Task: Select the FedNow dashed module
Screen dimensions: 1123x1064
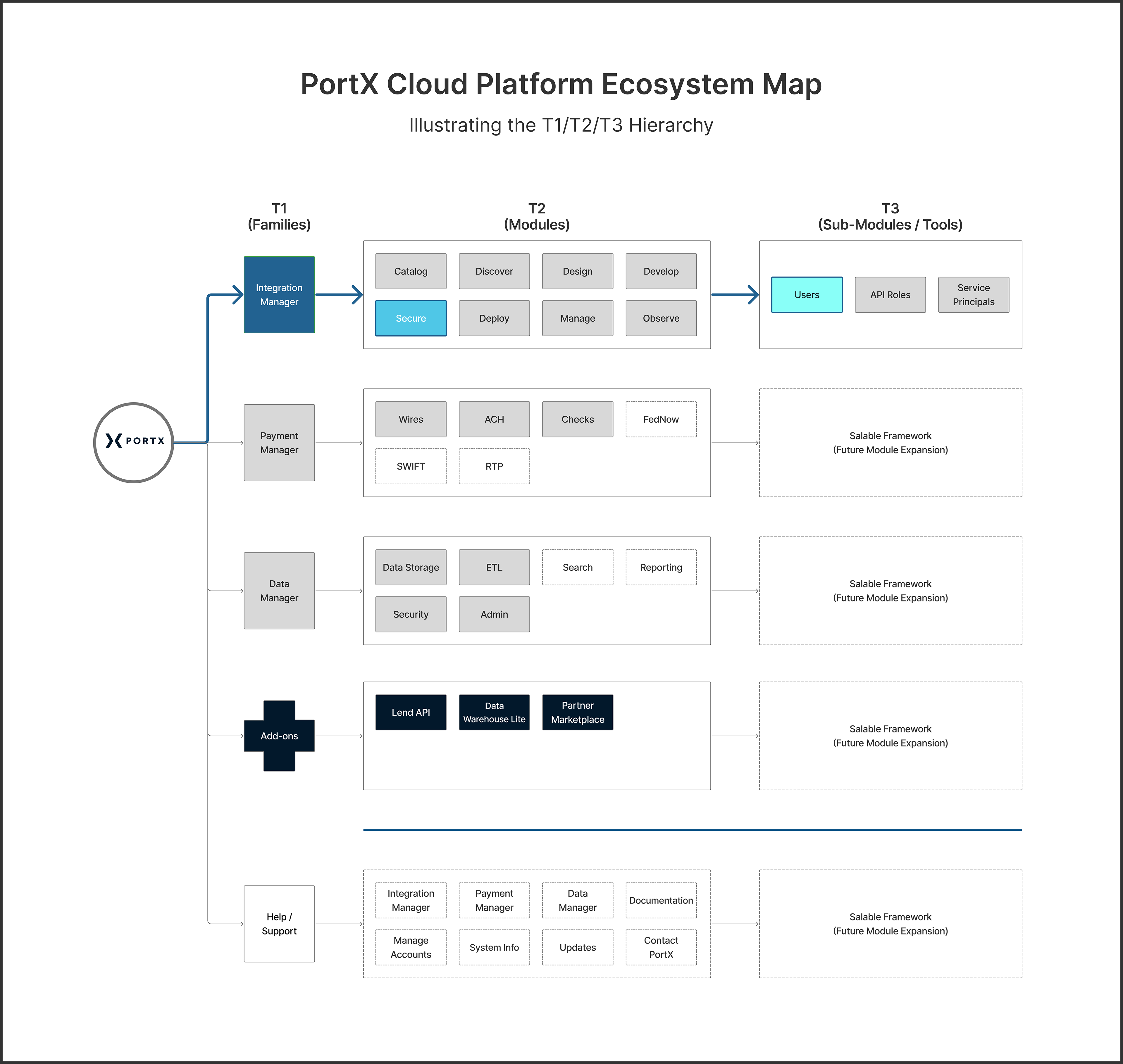Action: pos(661,419)
